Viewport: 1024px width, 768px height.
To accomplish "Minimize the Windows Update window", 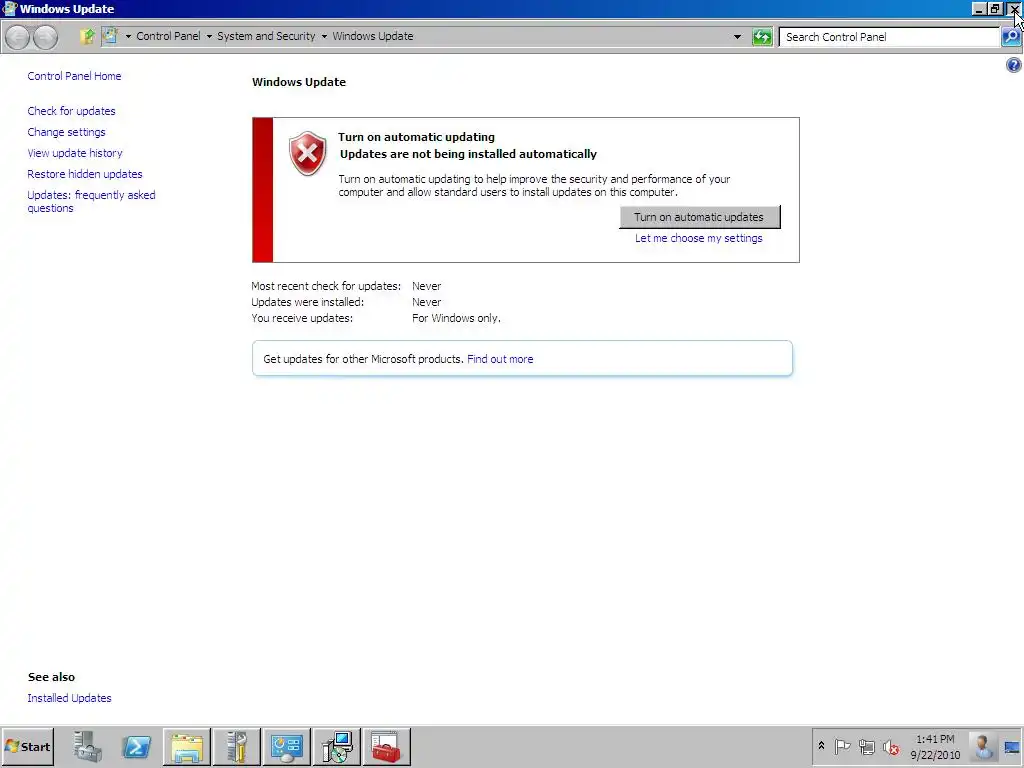I will coord(979,8).
